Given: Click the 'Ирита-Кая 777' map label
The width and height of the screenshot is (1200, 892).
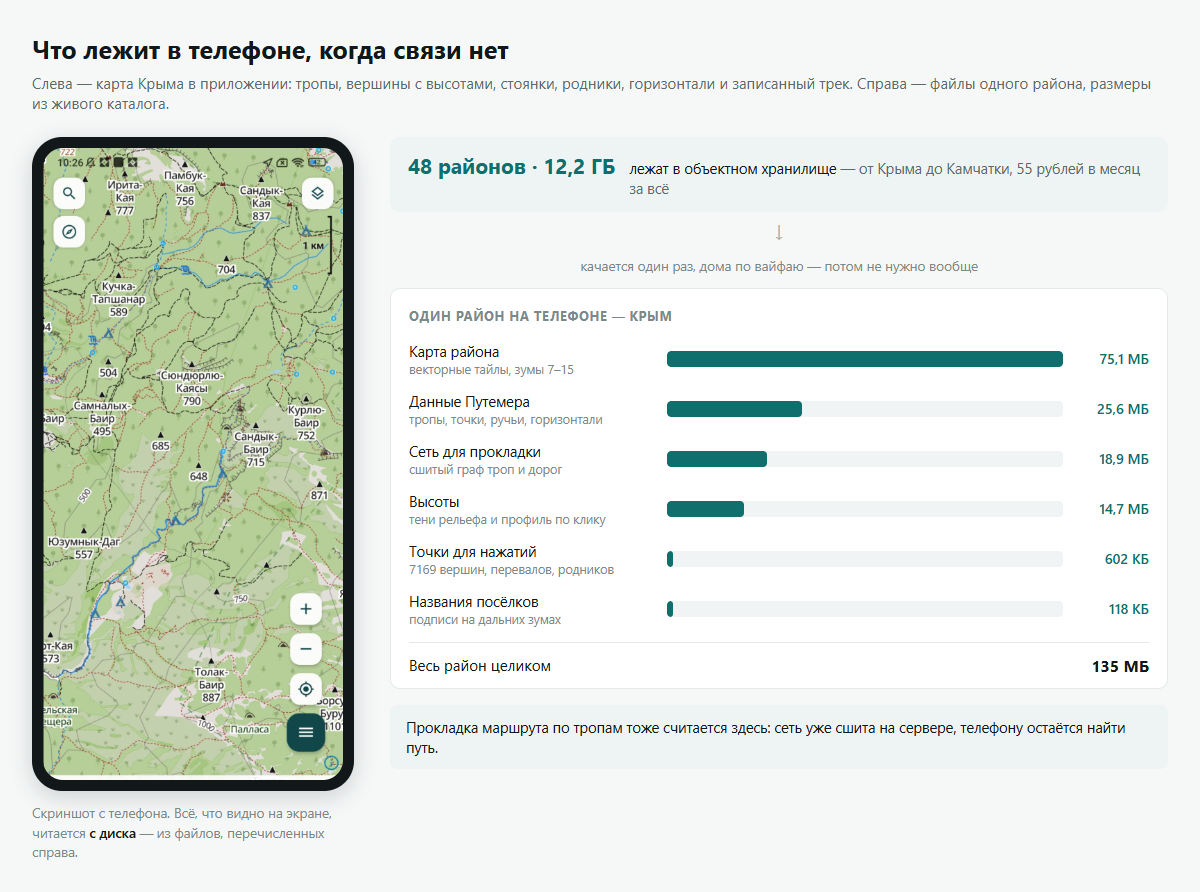Looking at the screenshot, I should click(x=125, y=198).
